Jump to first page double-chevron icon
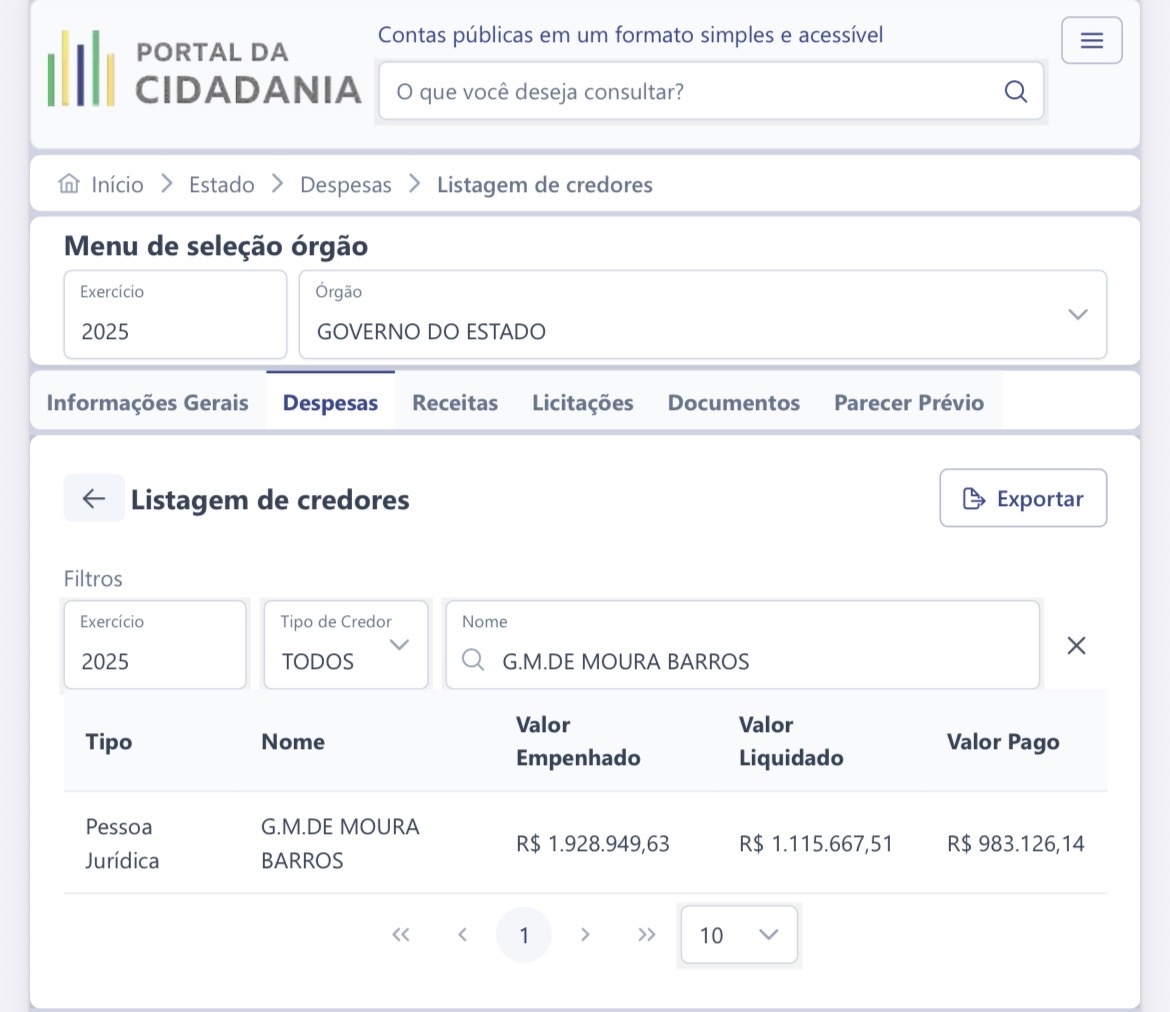1170x1012 pixels. coord(401,935)
